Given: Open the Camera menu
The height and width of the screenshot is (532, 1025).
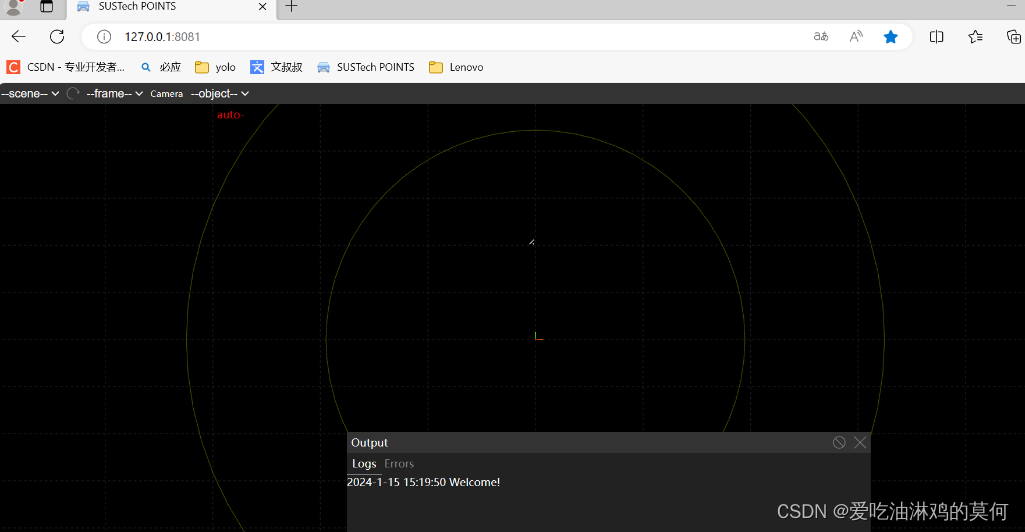Looking at the screenshot, I should [167, 93].
